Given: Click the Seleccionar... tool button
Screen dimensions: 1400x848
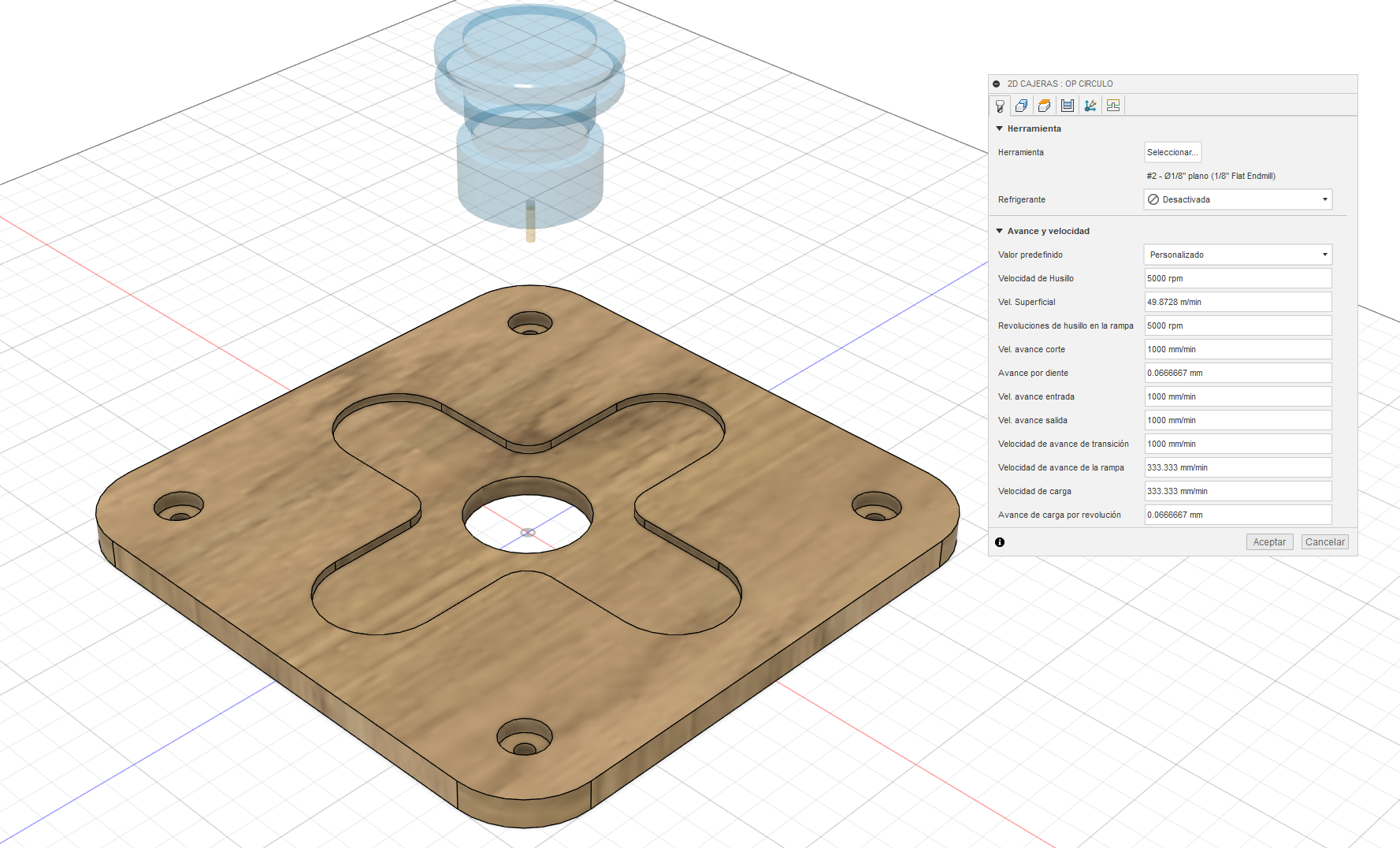Looking at the screenshot, I should click(x=1172, y=152).
